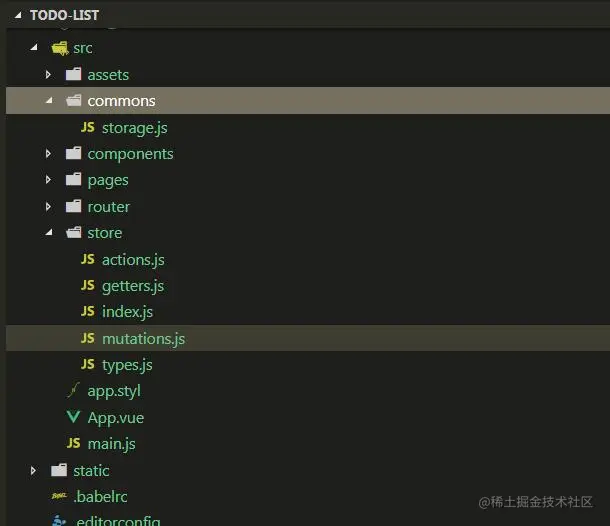
Task: Click the JS icon next to actions.js
Action: 87,260
